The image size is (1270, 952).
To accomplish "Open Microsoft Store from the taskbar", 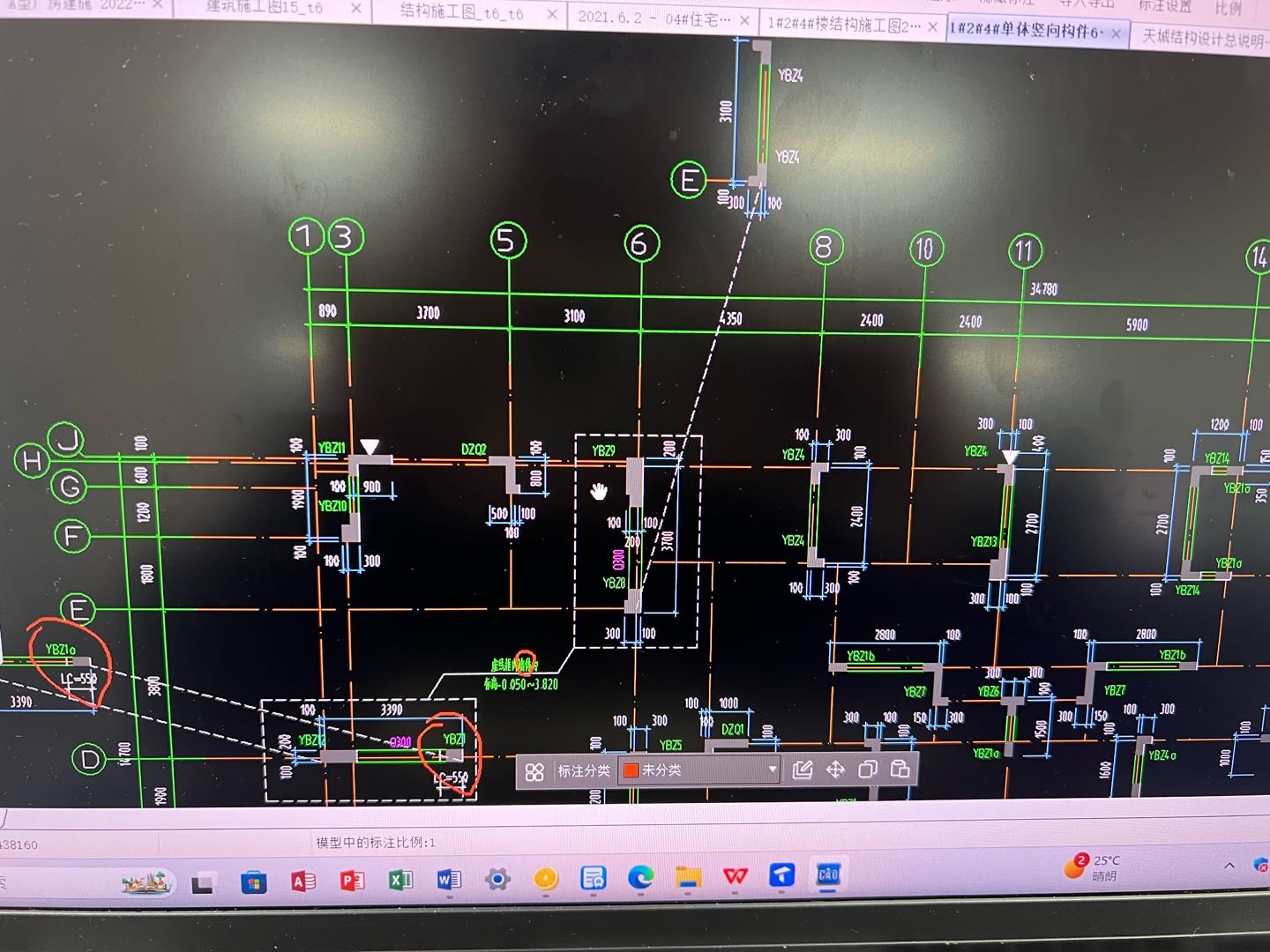I will click(254, 881).
